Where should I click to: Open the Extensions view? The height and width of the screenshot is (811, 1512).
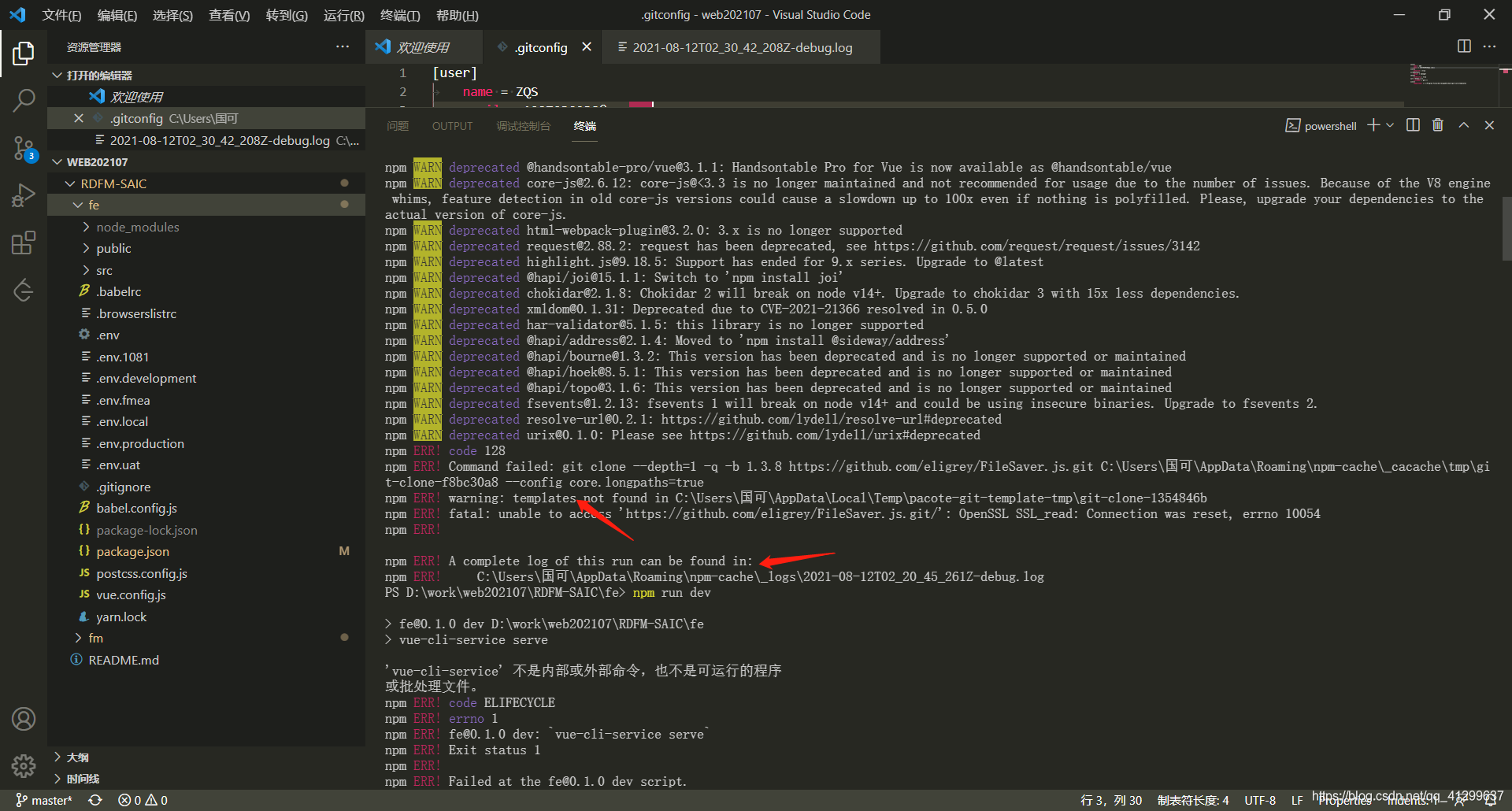tap(24, 243)
